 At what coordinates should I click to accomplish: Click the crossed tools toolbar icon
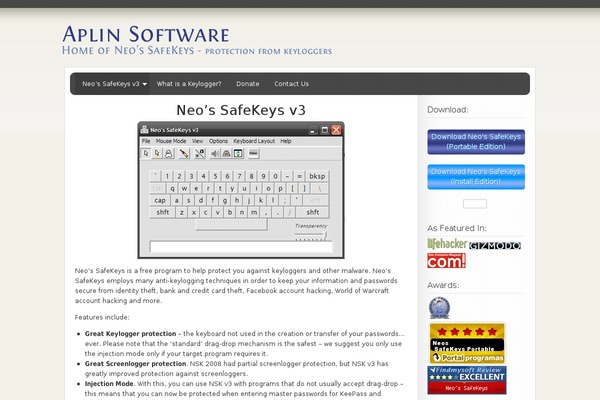click(x=200, y=153)
